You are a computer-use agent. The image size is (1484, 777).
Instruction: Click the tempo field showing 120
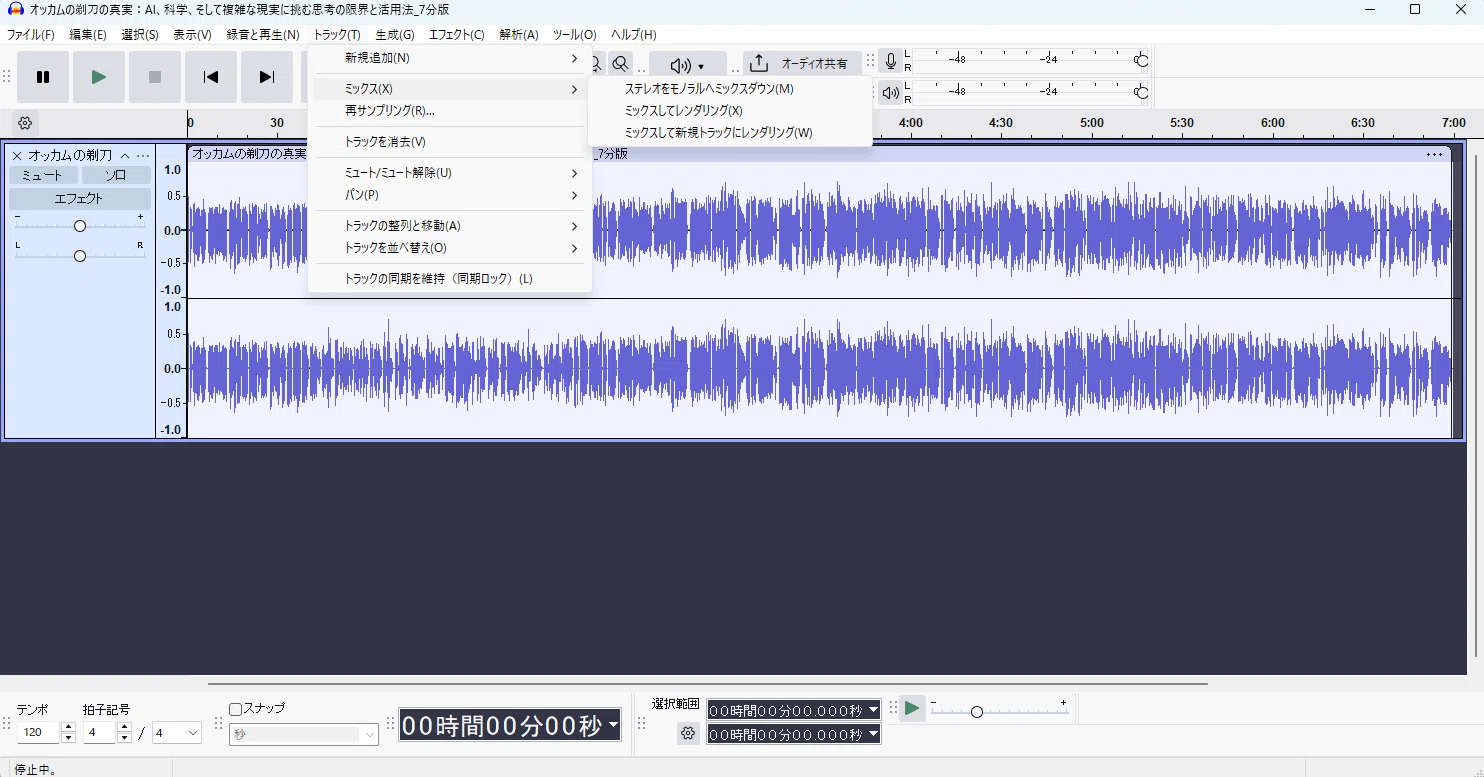point(39,733)
